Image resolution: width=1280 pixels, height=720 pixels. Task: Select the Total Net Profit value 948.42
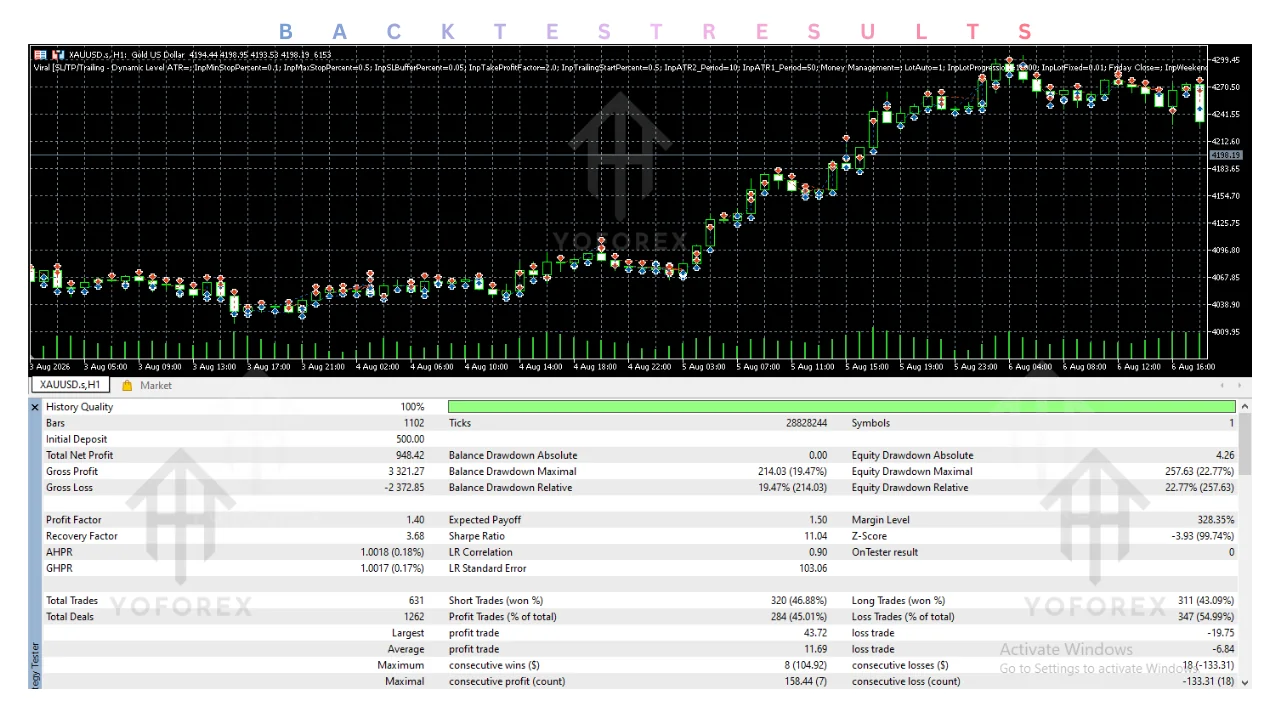[x=409, y=455]
